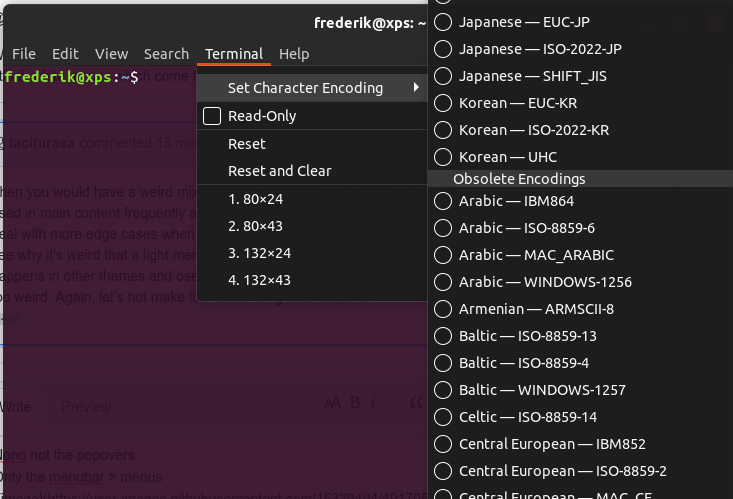Select Baltic — ISO-8859-4 encoding
This screenshot has width=733, height=499.
[580, 363]
